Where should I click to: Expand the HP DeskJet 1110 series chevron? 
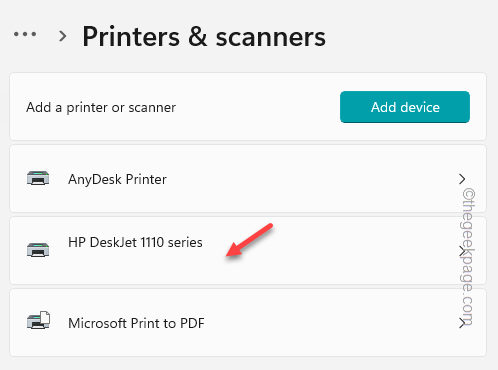coord(462,251)
